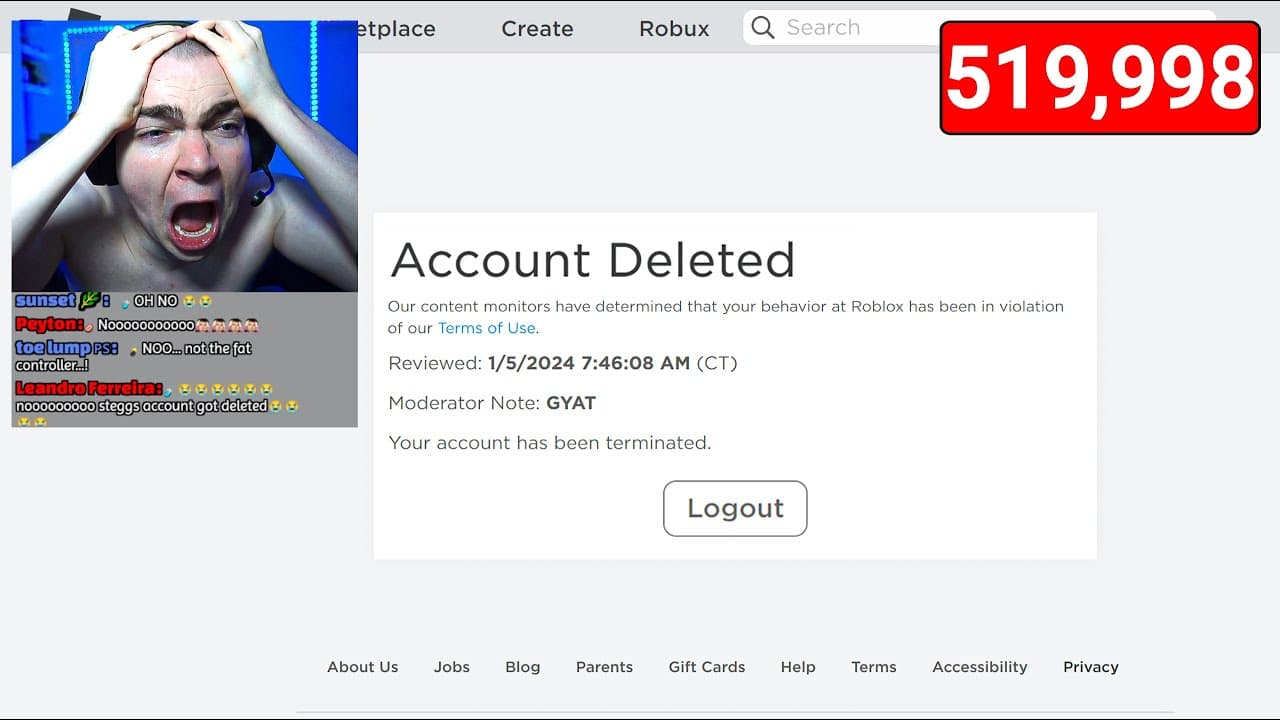Click the search magnifier icon
The image size is (1280, 720).
pos(763,28)
